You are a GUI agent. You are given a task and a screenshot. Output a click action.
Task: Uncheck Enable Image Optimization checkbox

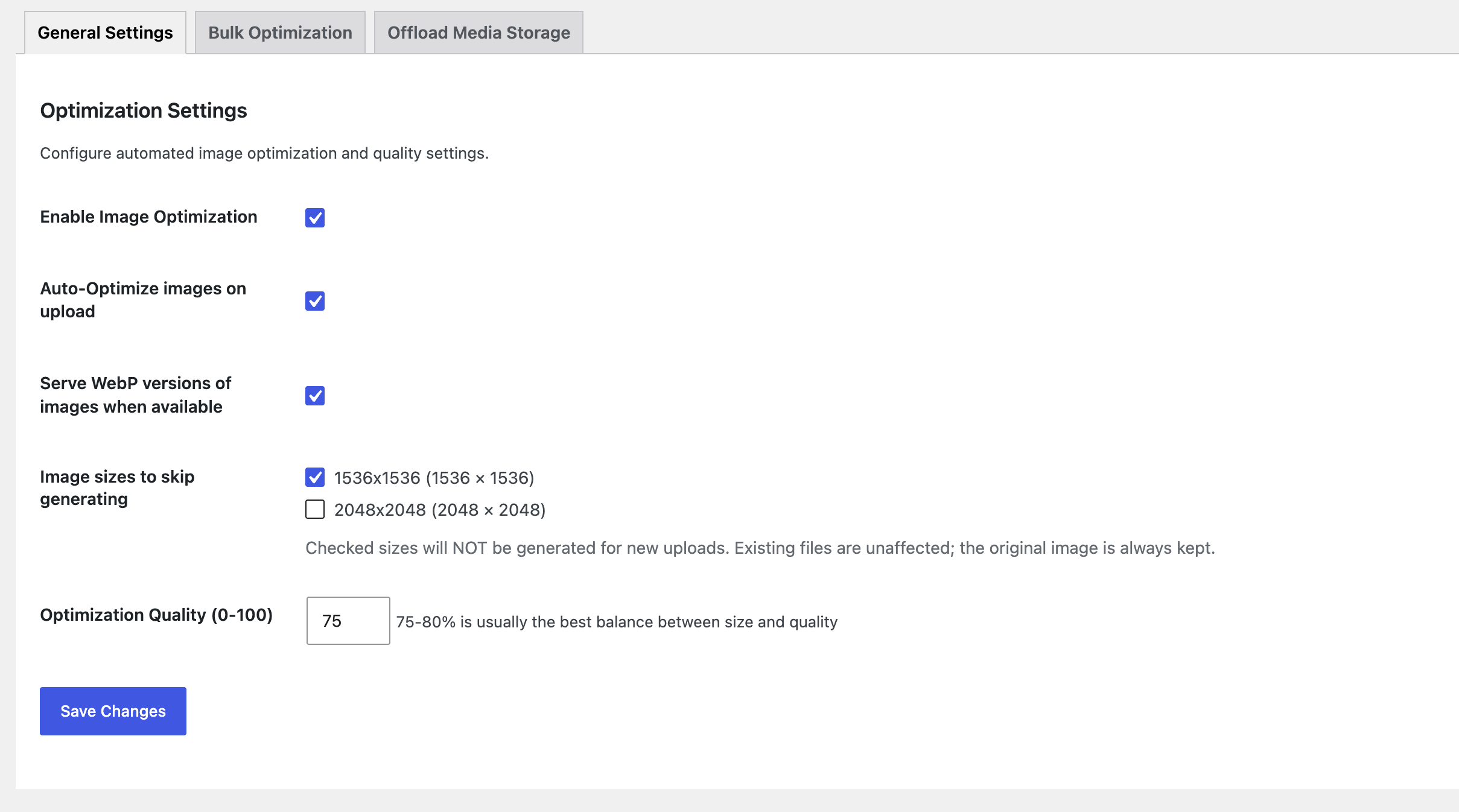pyautogui.click(x=315, y=218)
